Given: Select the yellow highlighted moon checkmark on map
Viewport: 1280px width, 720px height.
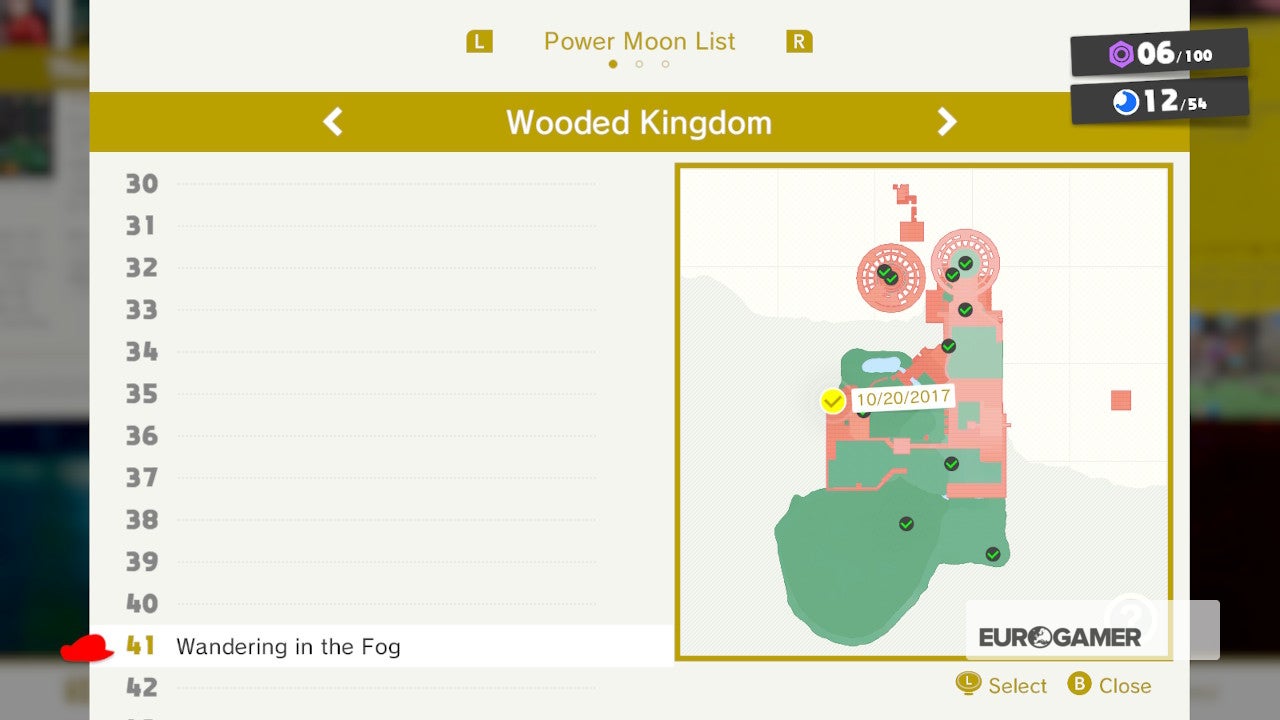Looking at the screenshot, I should pyautogui.click(x=832, y=401).
